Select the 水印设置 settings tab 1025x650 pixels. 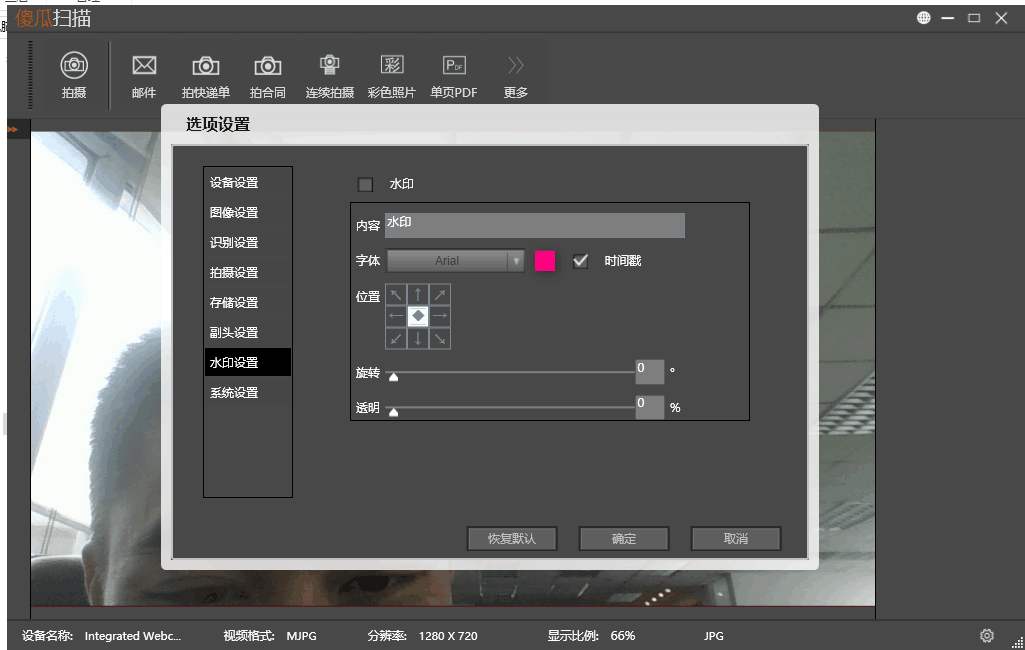coord(248,362)
